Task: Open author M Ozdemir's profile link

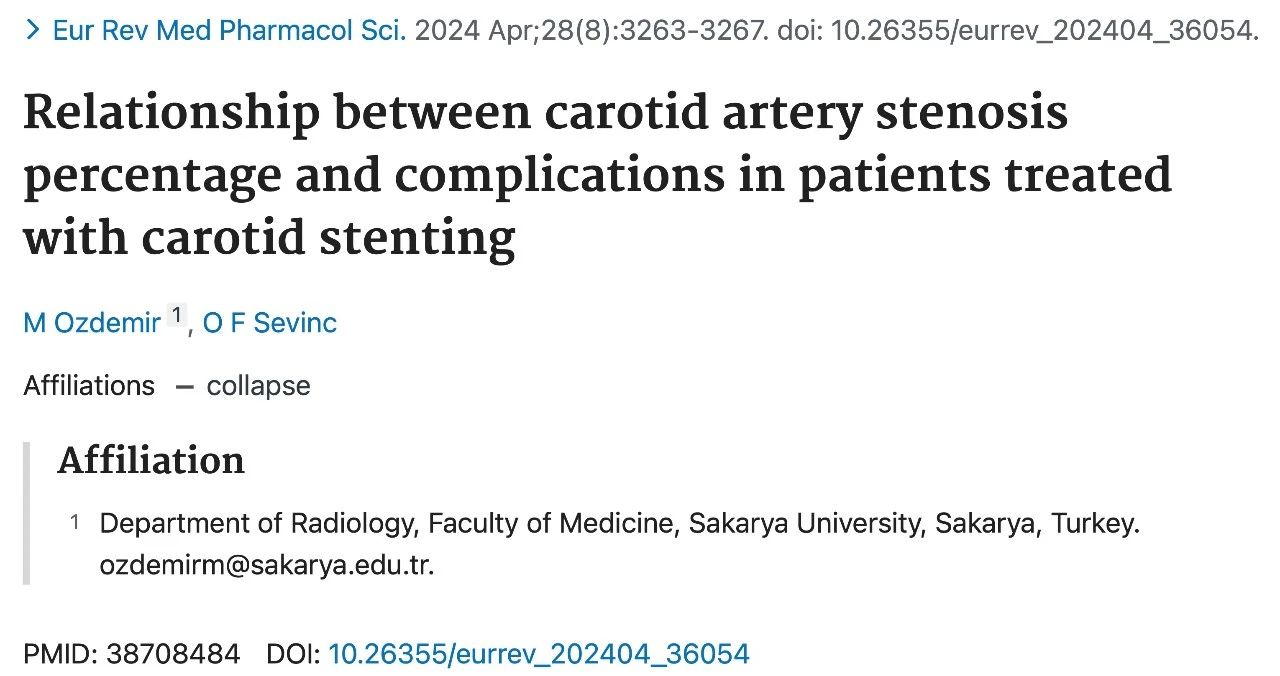Action: [92, 323]
